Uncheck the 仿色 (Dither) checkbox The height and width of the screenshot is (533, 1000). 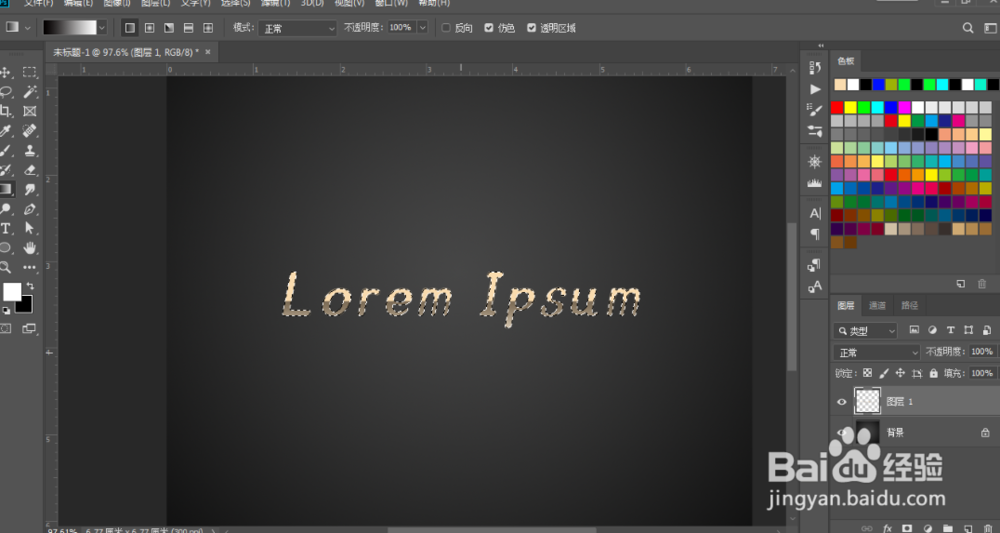coord(489,28)
